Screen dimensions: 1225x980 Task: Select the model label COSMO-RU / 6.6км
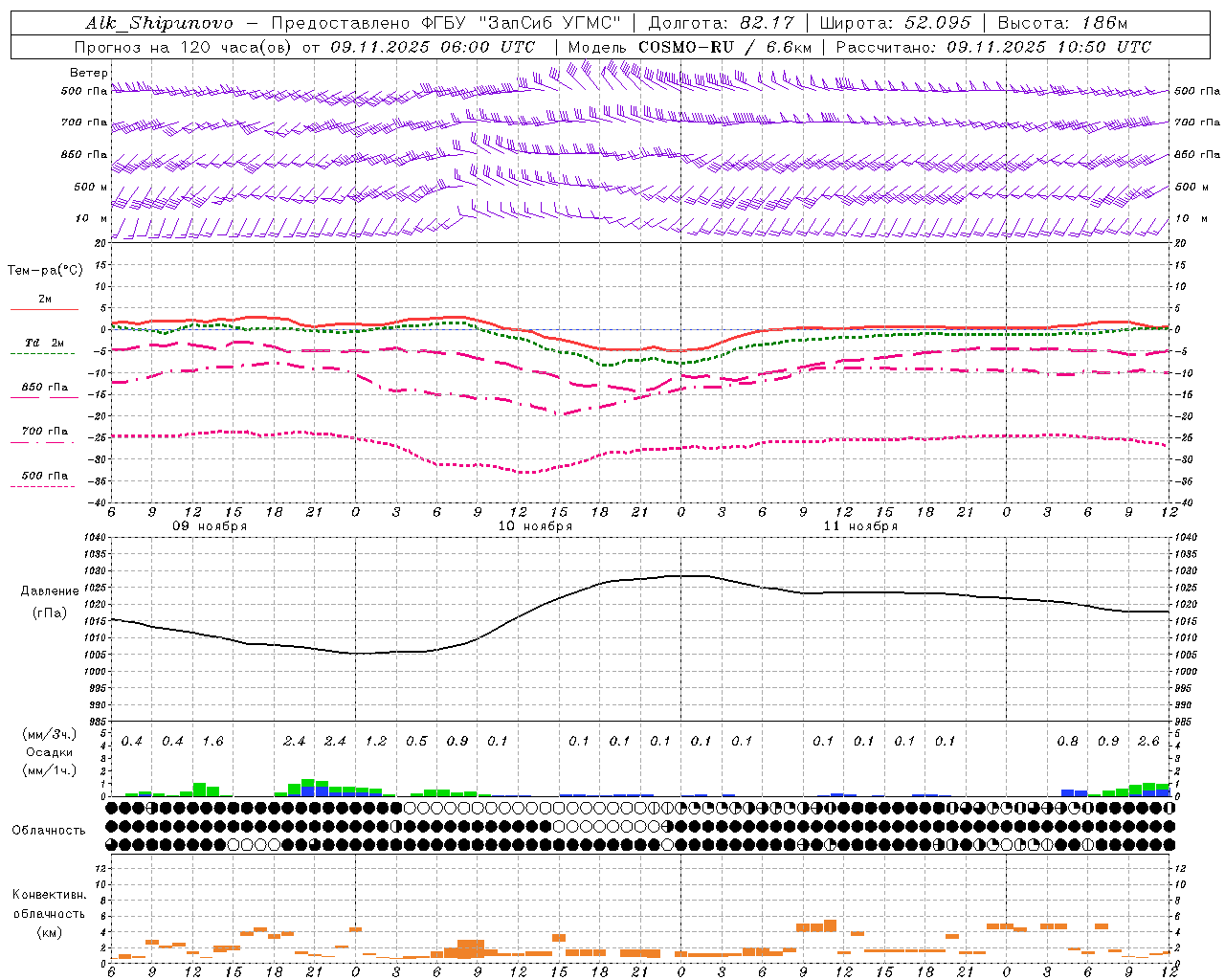[x=724, y=47]
